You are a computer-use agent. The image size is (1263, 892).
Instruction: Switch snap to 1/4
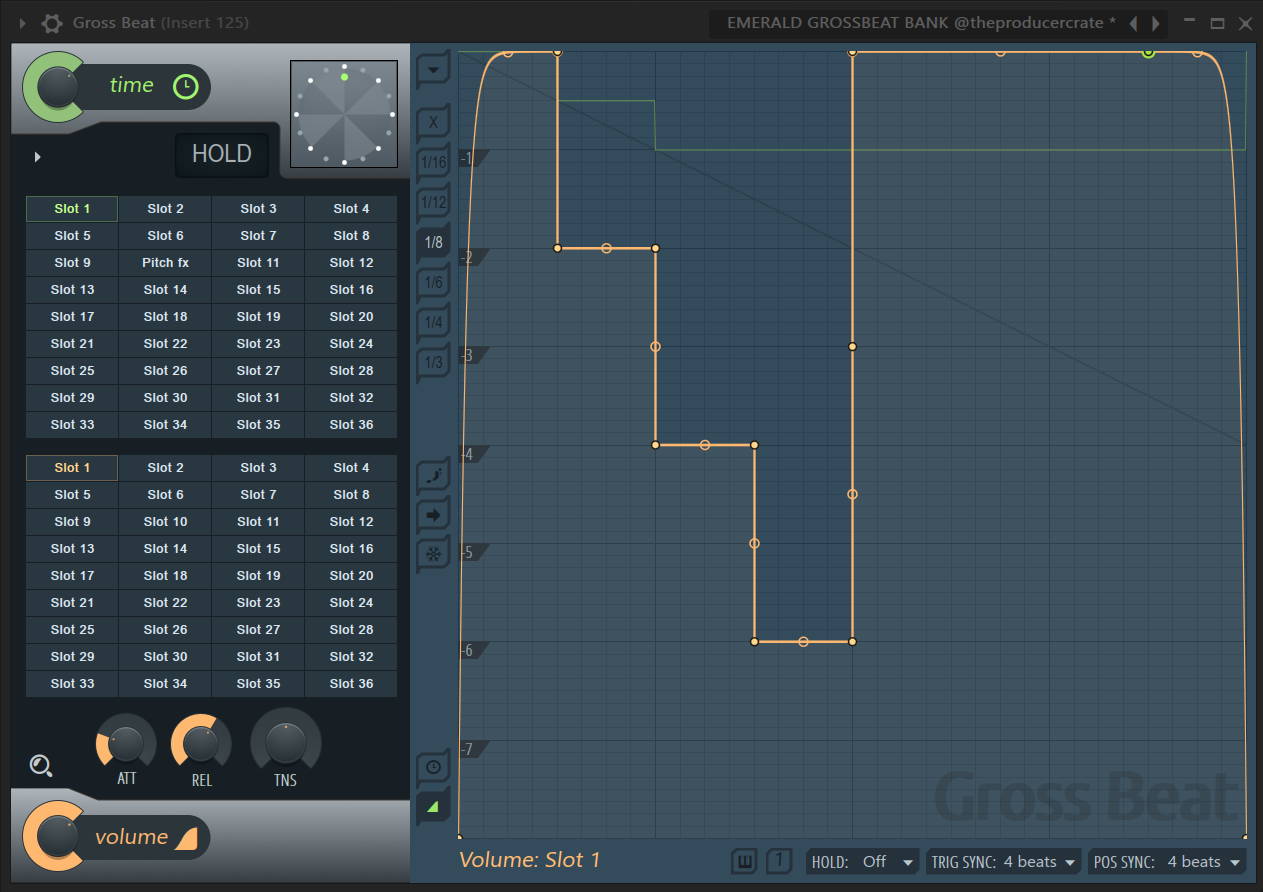click(x=433, y=322)
